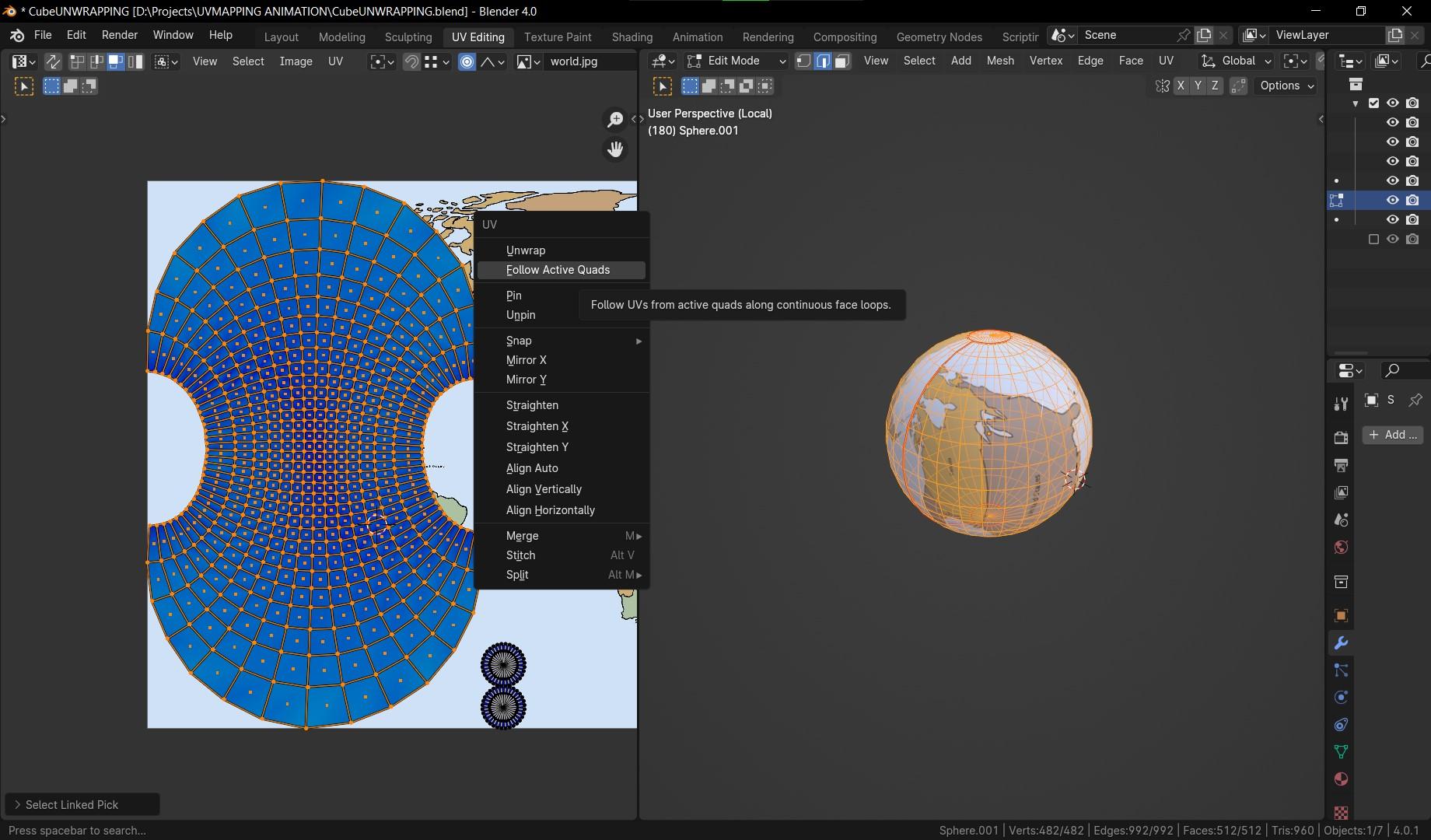Toggle X axis mirror in viewport

pos(1181,86)
